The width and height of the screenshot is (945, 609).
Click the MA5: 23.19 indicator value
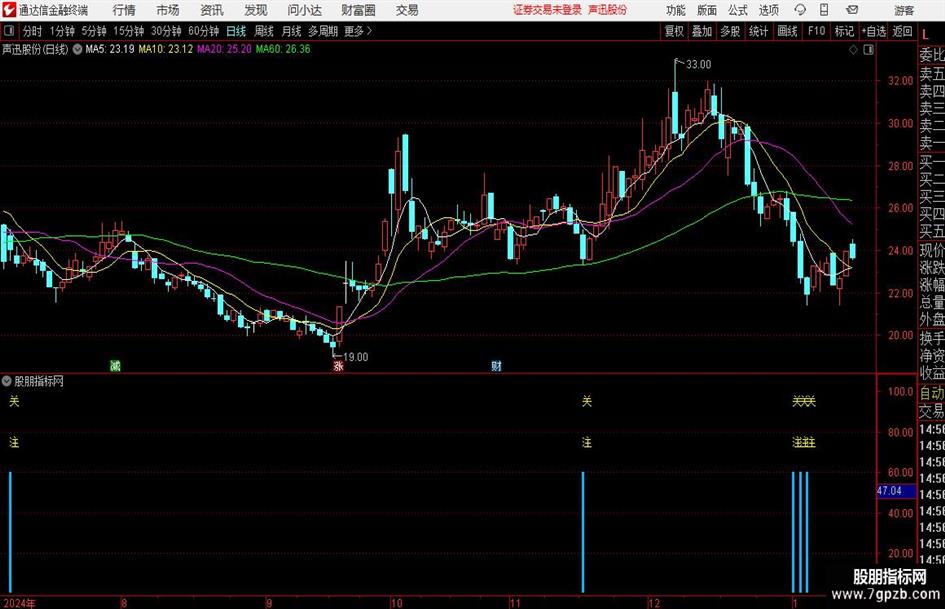pyautogui.click(x=110, y=49)
